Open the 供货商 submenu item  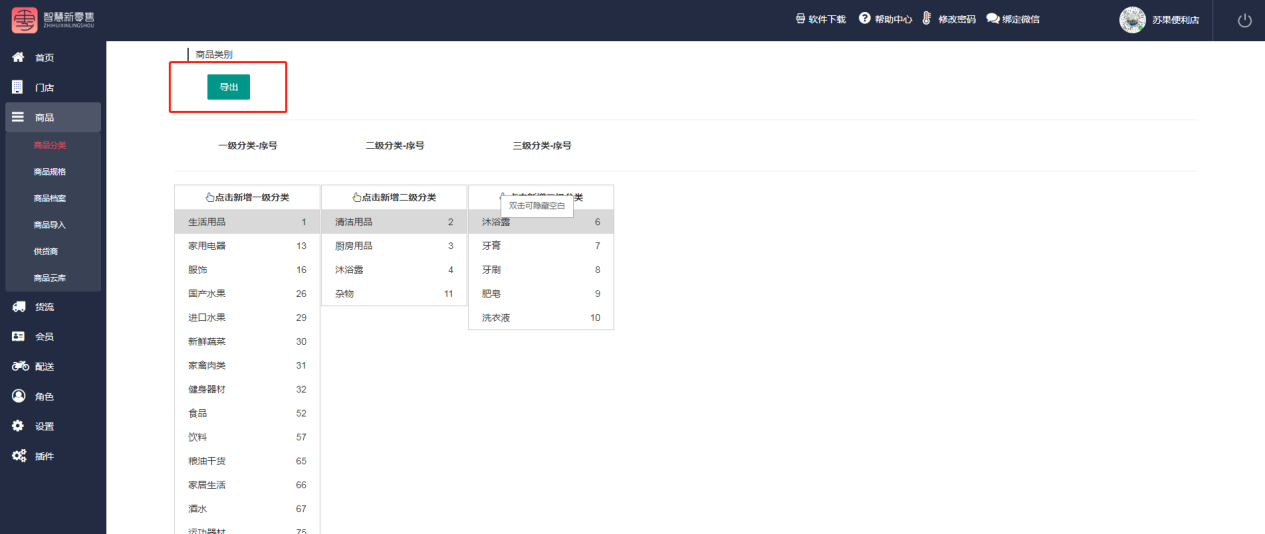tap(46, 251)
